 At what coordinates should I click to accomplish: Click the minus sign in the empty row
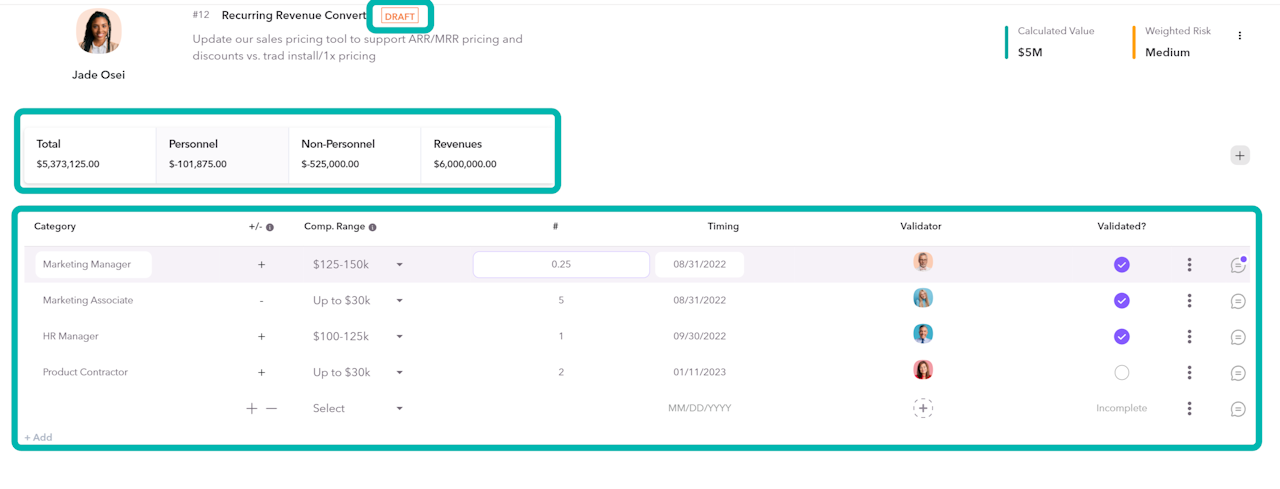[271, 408]
